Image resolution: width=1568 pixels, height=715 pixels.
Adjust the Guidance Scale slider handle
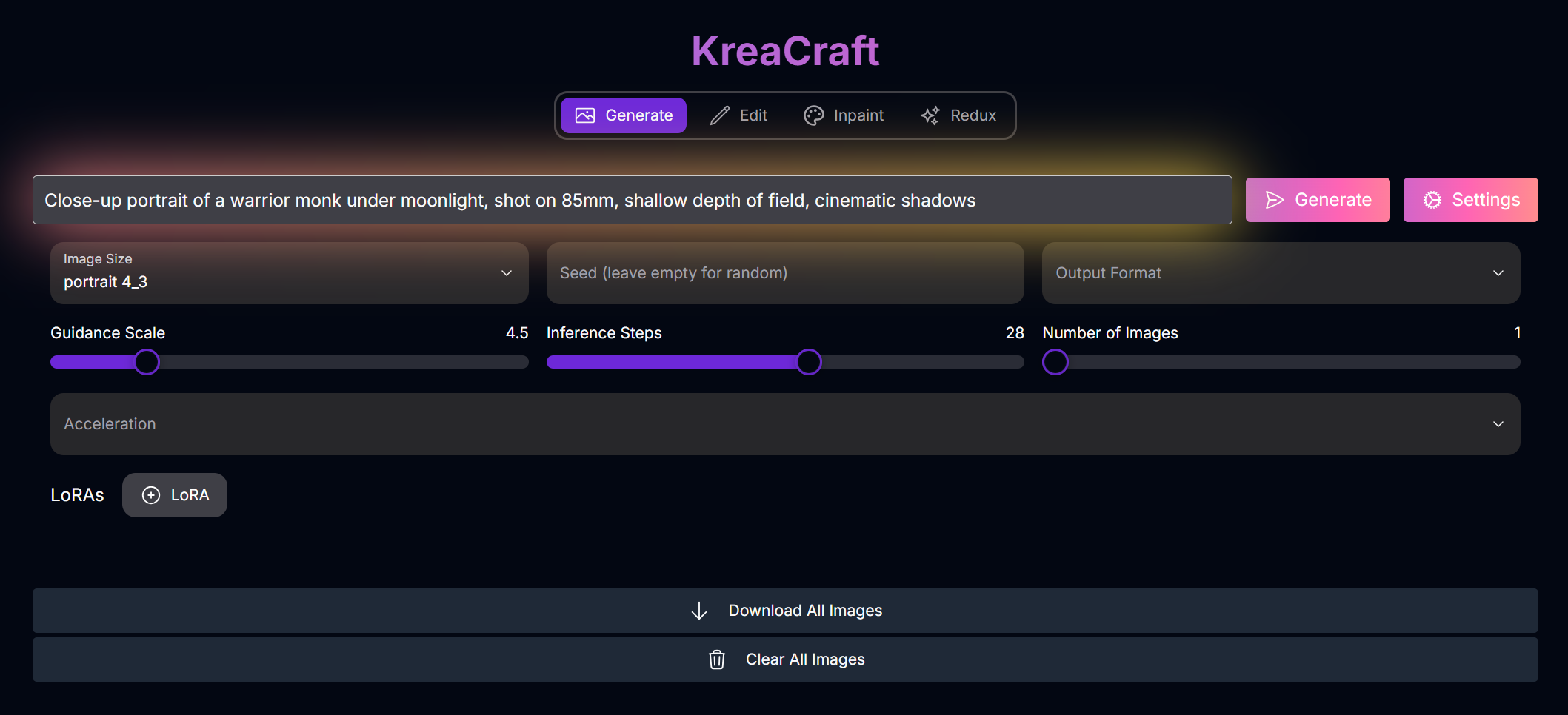[147, 362]
